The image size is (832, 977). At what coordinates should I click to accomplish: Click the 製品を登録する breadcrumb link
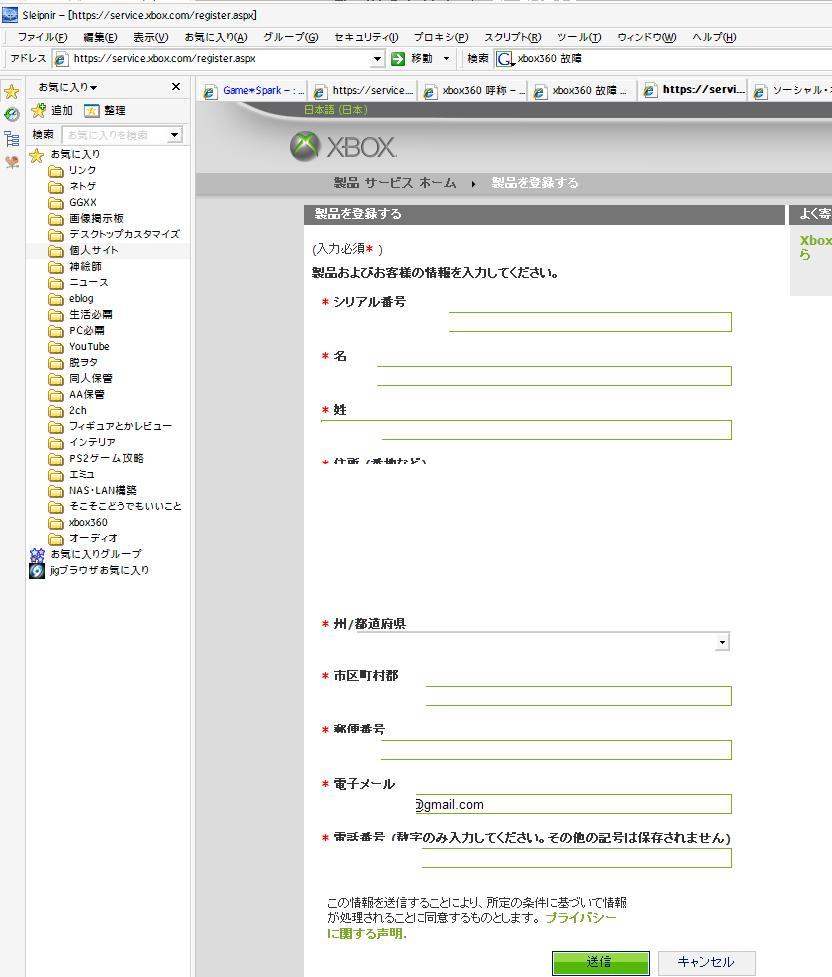click(535, 183)
